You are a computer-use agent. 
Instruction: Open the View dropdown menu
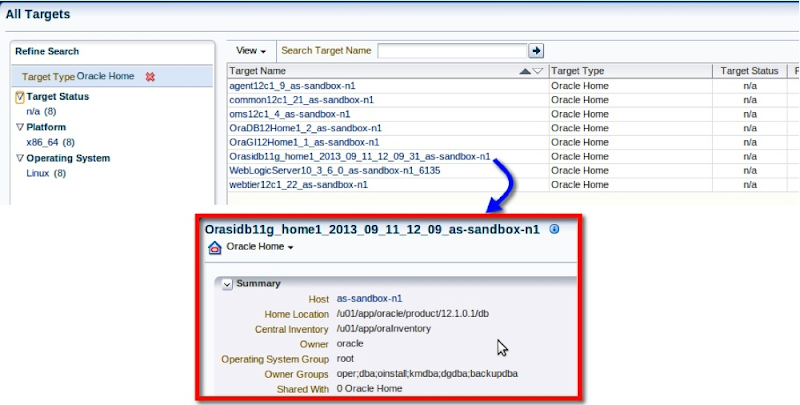pyautogui.click(x=251, y=50)
